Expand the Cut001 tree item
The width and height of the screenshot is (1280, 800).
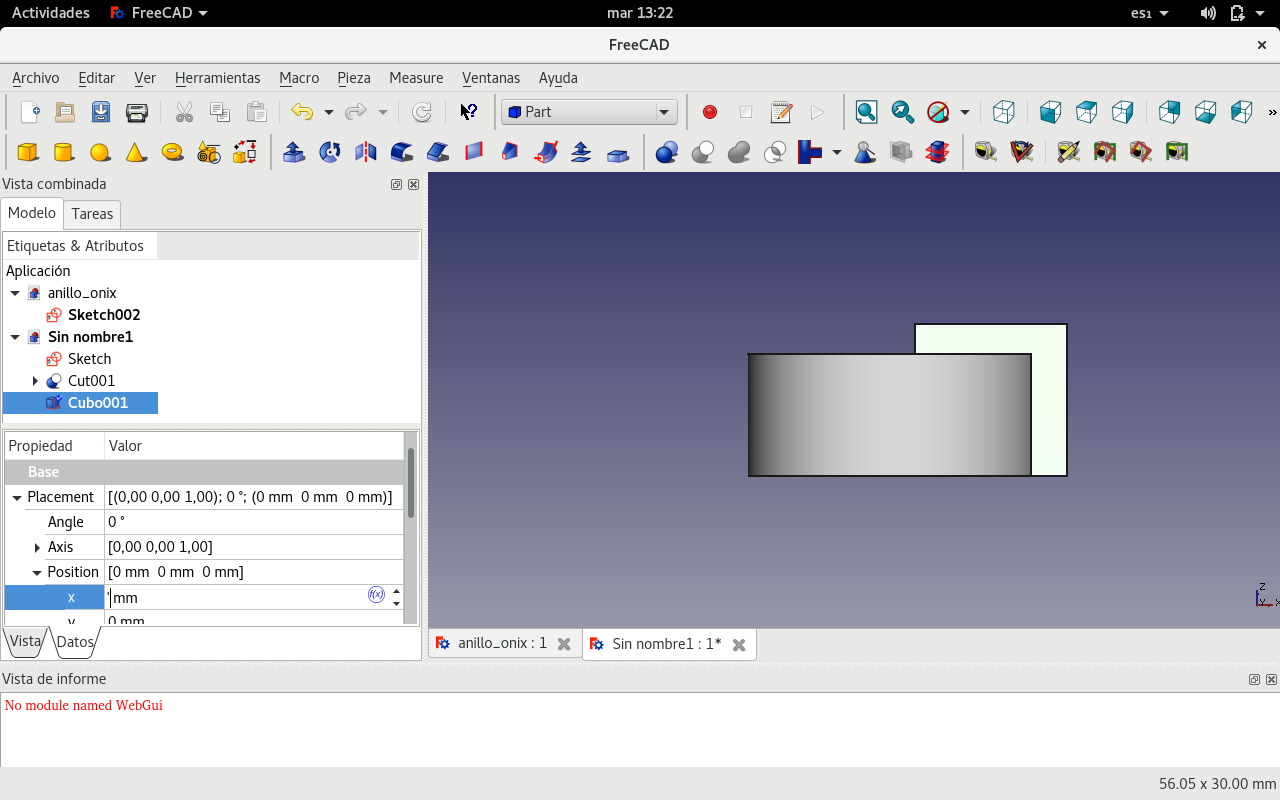(x=35, y=381)
